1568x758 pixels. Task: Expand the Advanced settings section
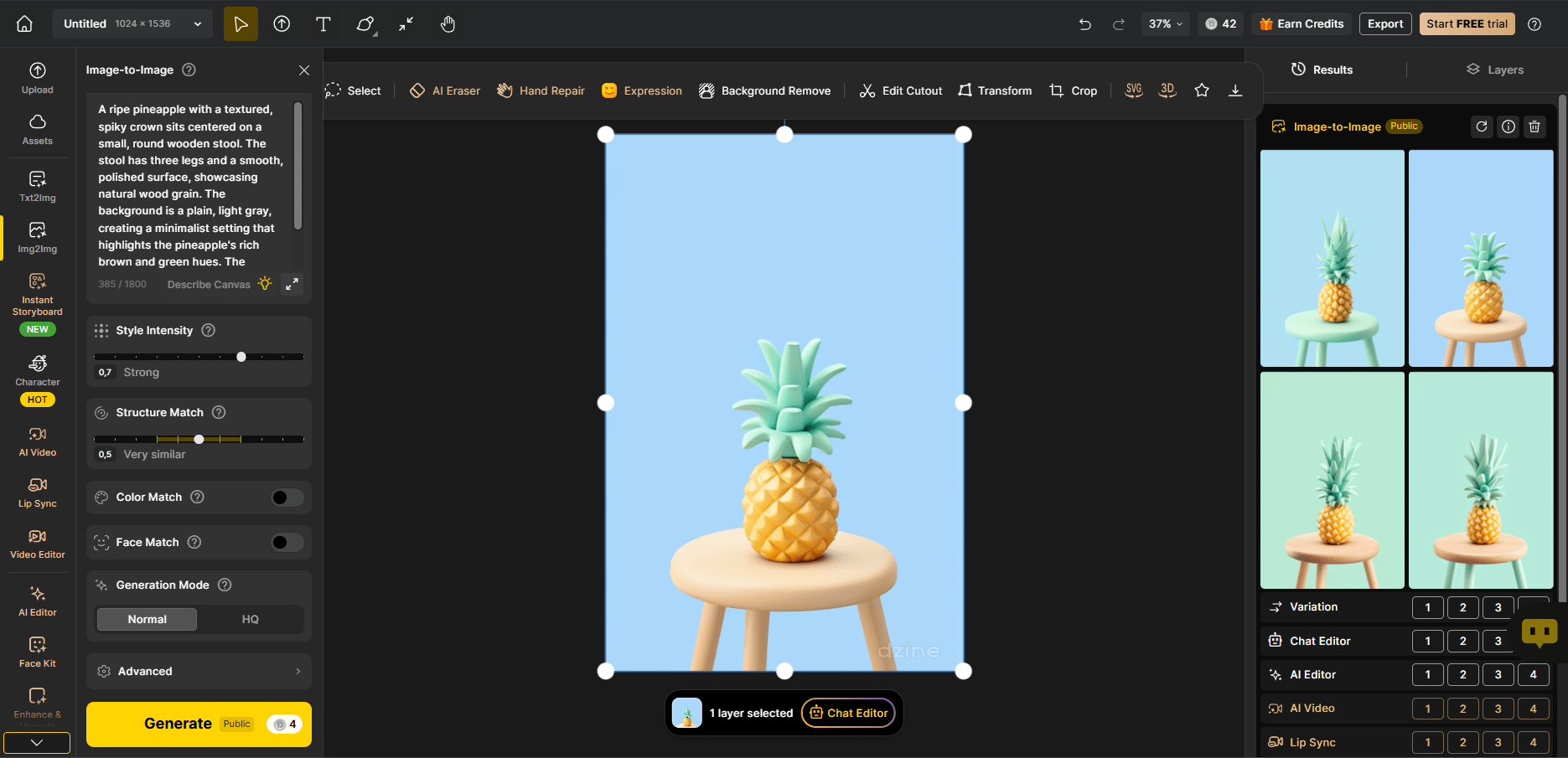click(x=199, y=671)
